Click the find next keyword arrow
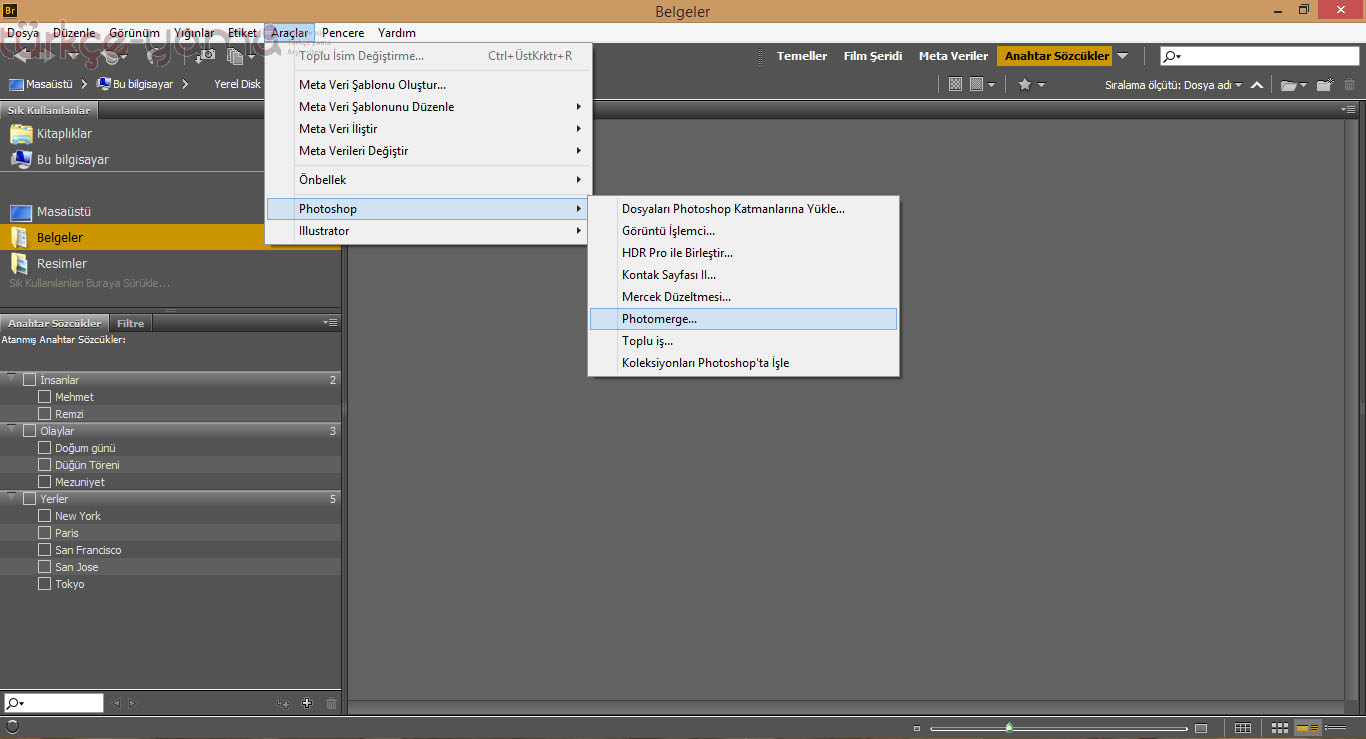Screen dimensions: 1366x739 click(x=132, y=703)
